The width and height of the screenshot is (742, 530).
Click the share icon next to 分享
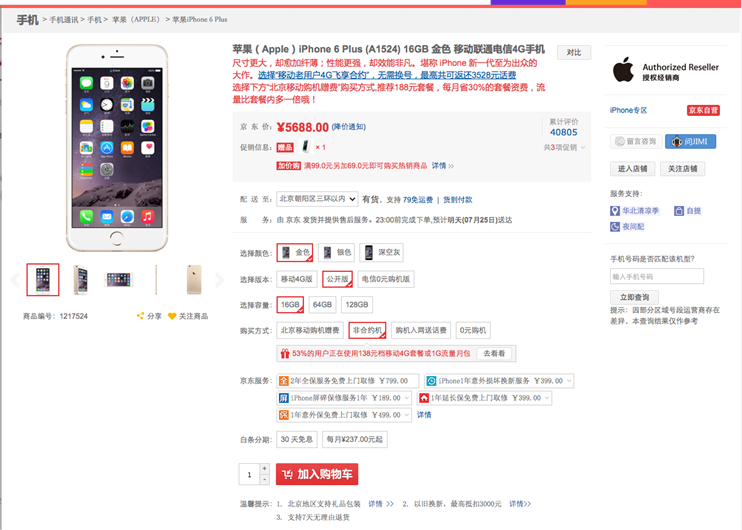coord(141,316)
